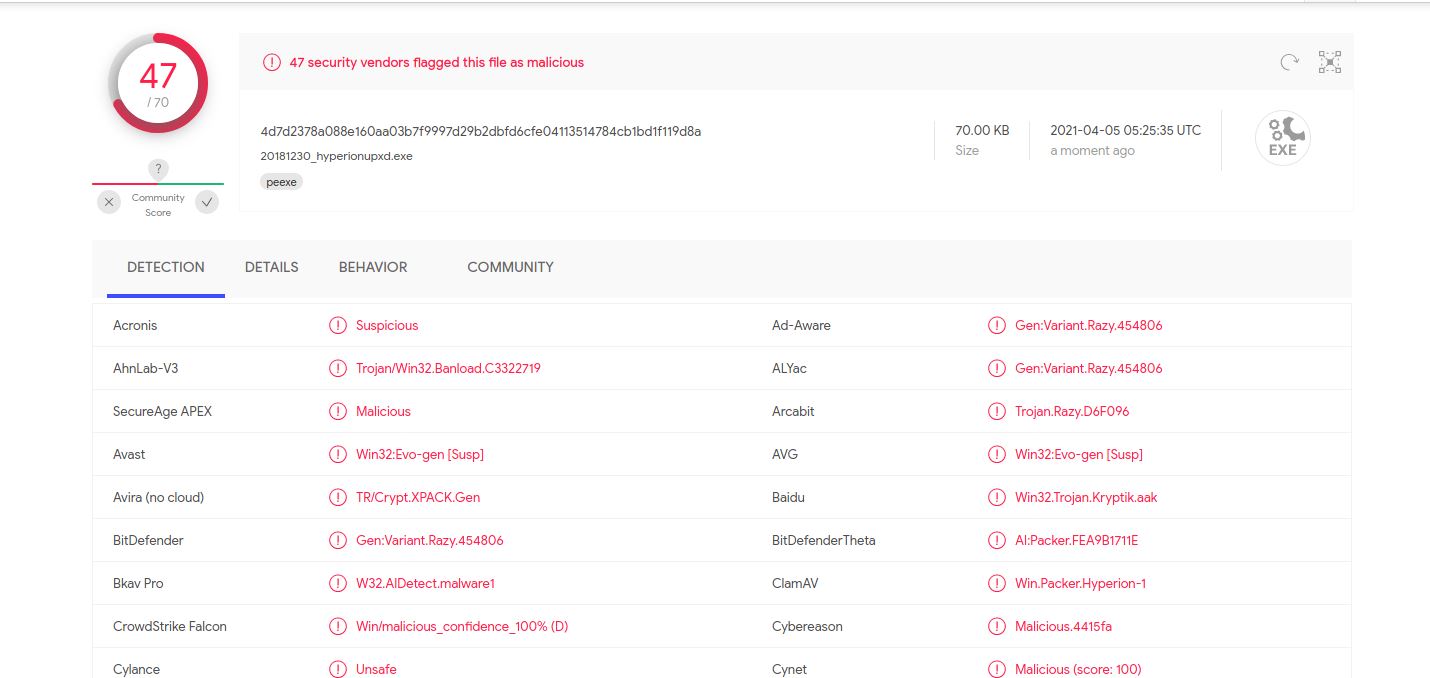Click the community score question mark
Image resolution: width=1430 pixels, height=678 pixels.
point(158,169)
